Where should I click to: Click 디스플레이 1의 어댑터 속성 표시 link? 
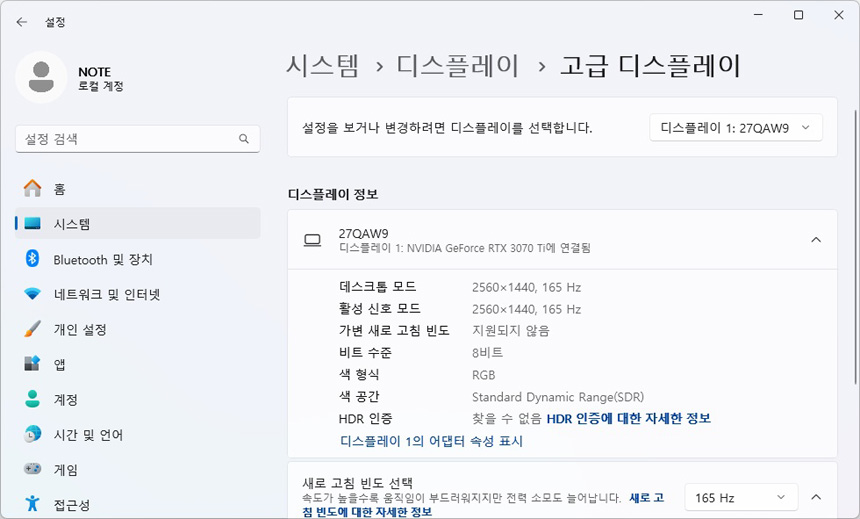coord(431,441)
